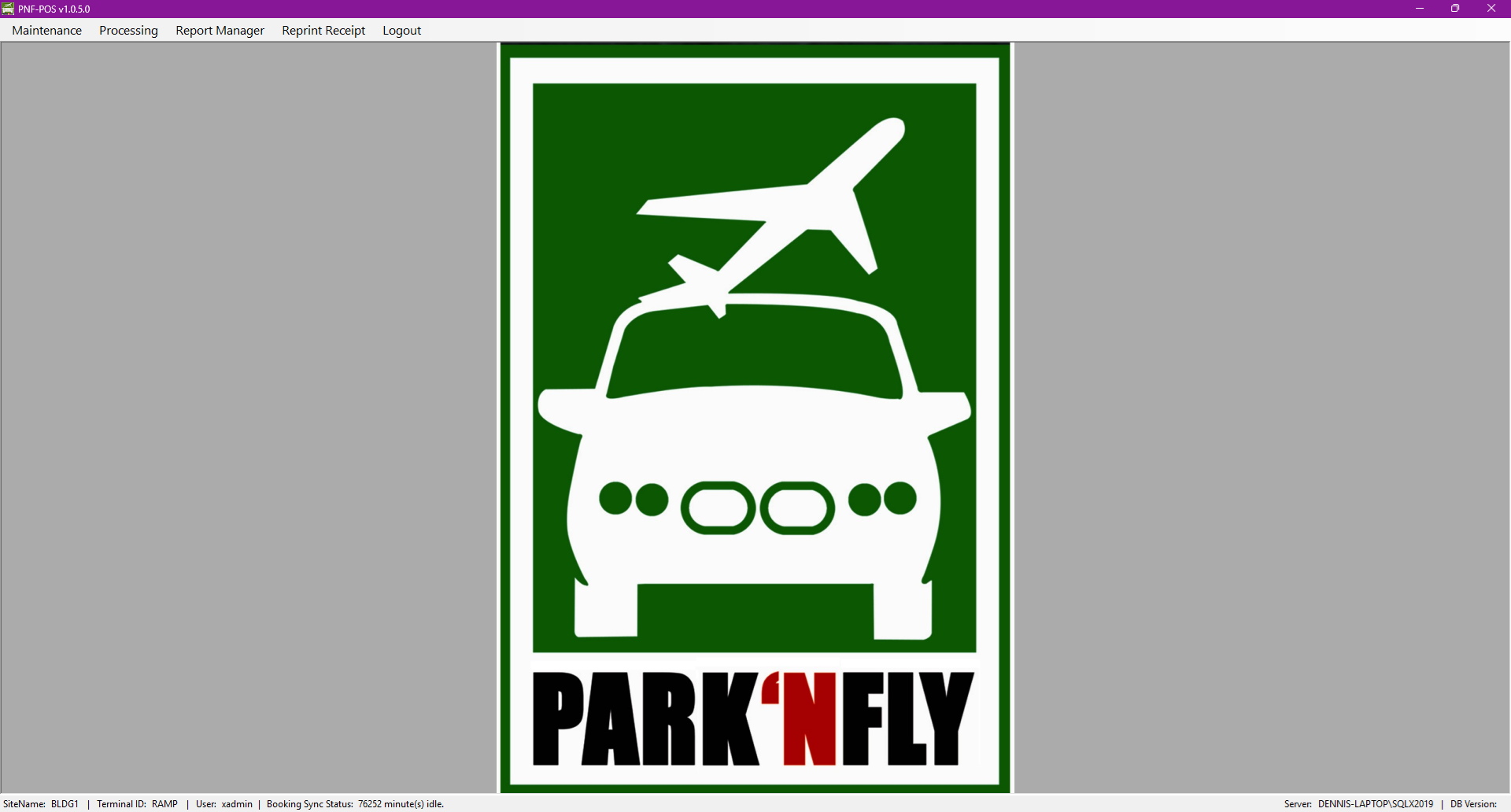Open the Report Manager menu
1511x812 pixels.
click(x=220, y=31)
